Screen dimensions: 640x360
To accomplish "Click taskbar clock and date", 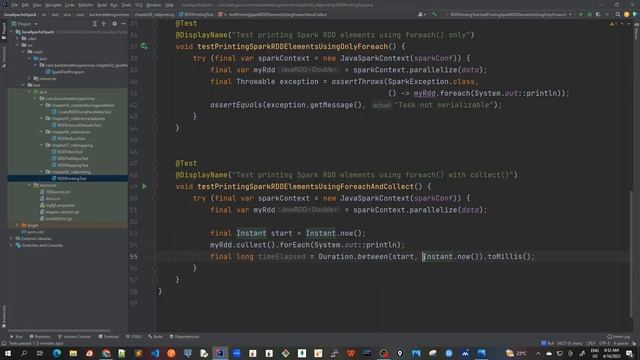I will tap(611, 353).
